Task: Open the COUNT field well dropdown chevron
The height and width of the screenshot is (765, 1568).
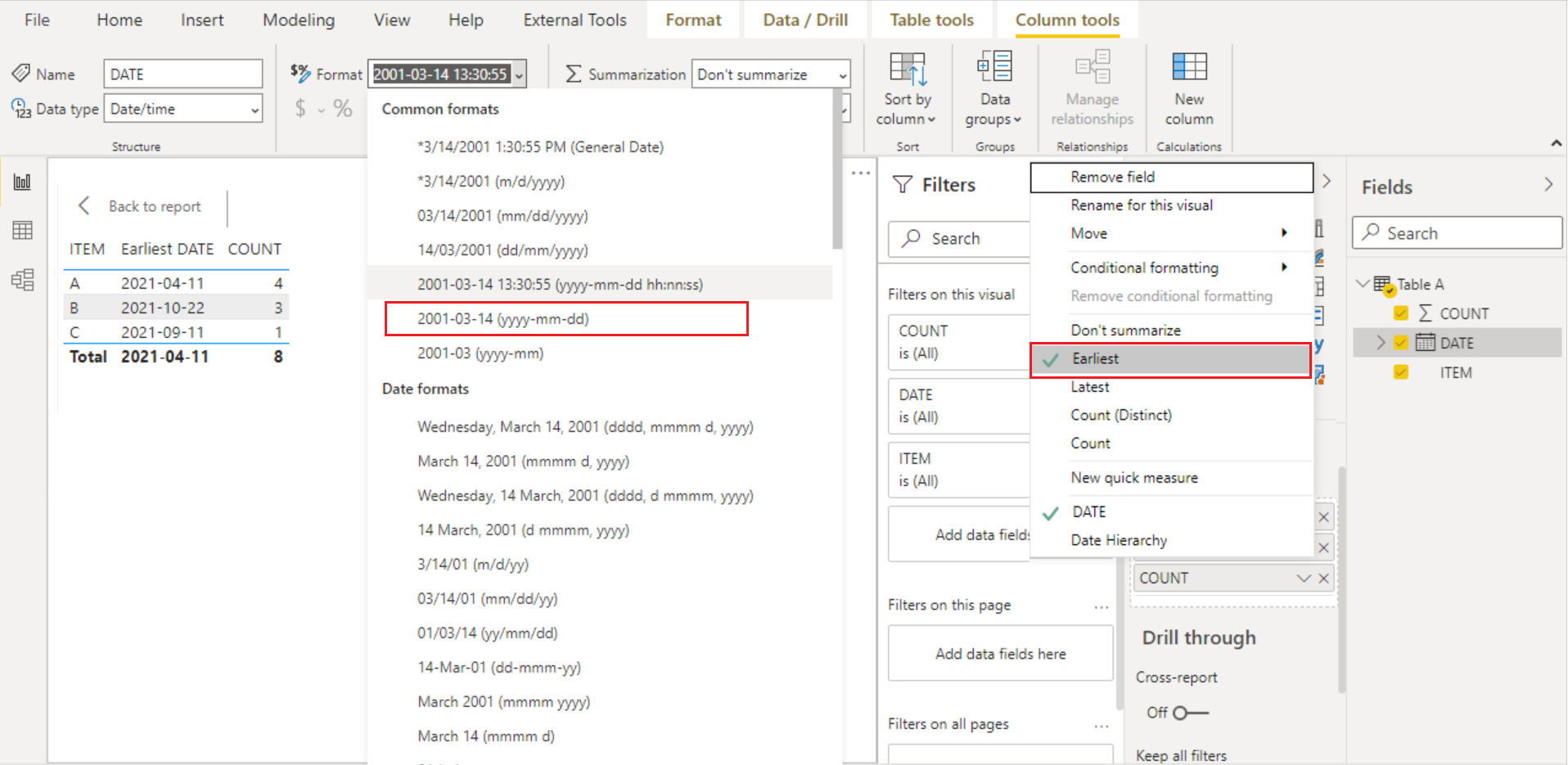Action: [1303, 578]
